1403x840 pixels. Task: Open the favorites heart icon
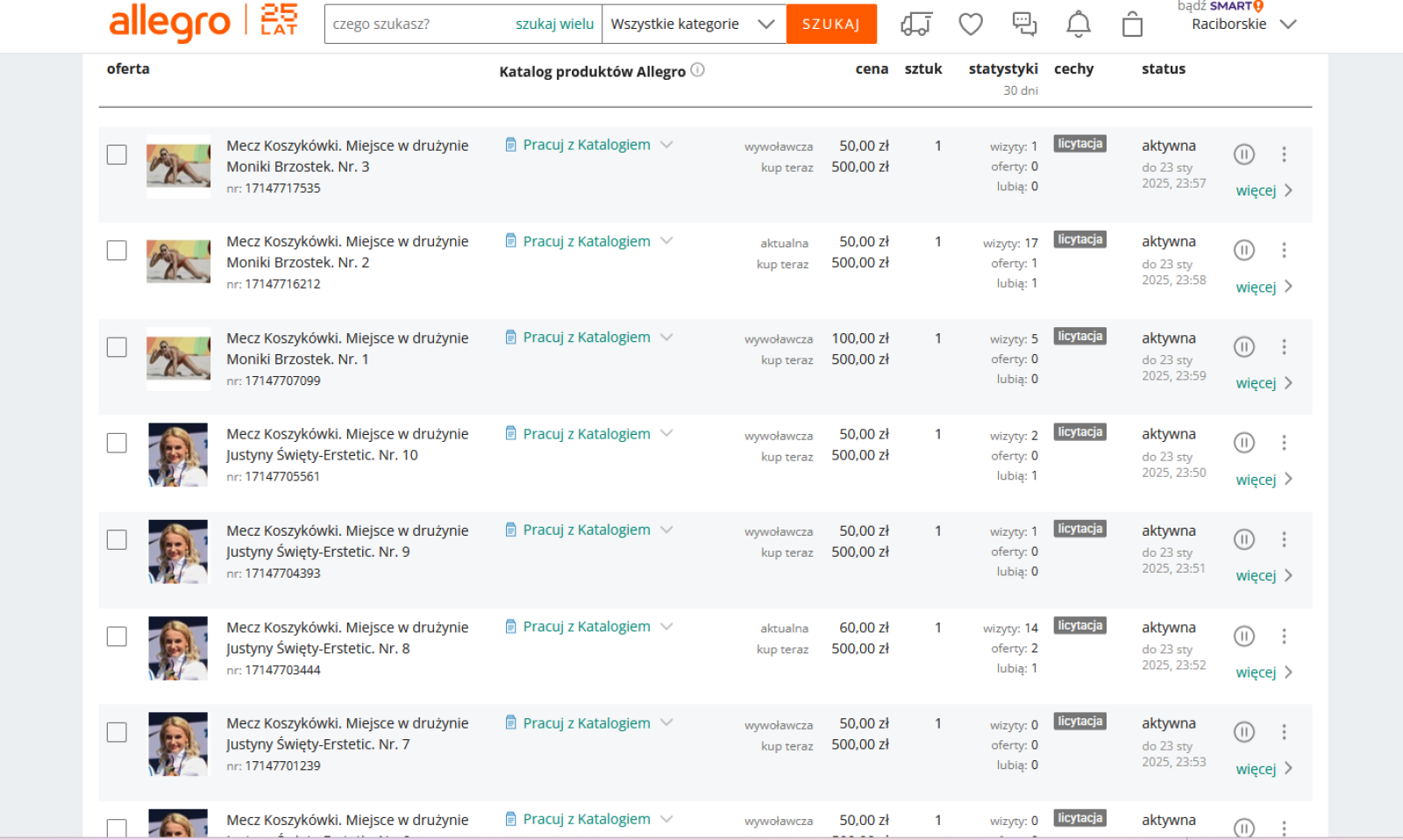(x=970, y=24)
